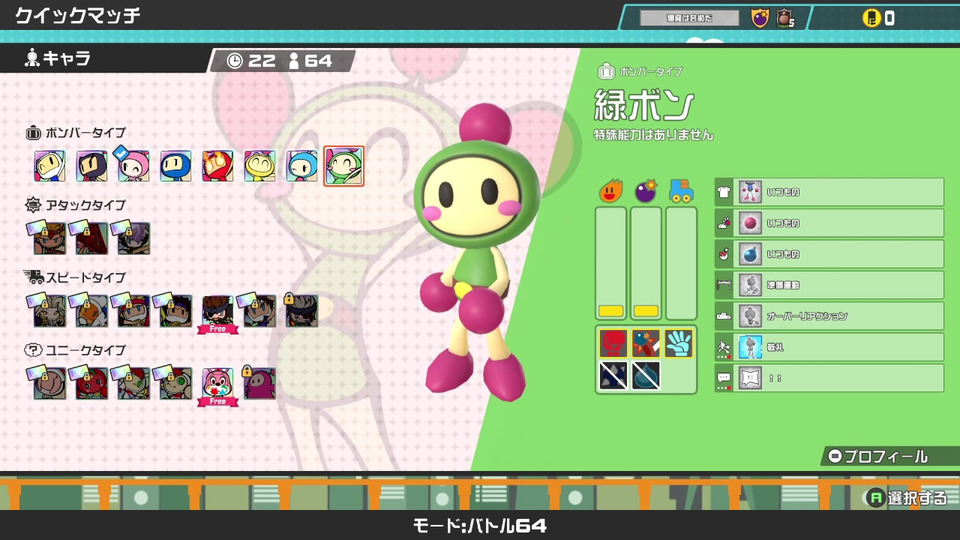Choose the Pink Bomber with checkmark
Screen dimensions: 960x540
click(x=133, y=166)
